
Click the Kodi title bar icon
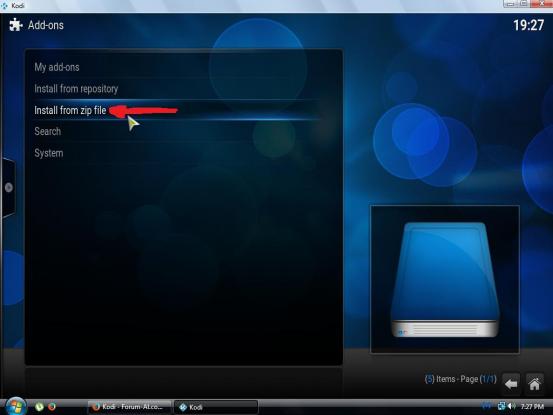point(4,5)
